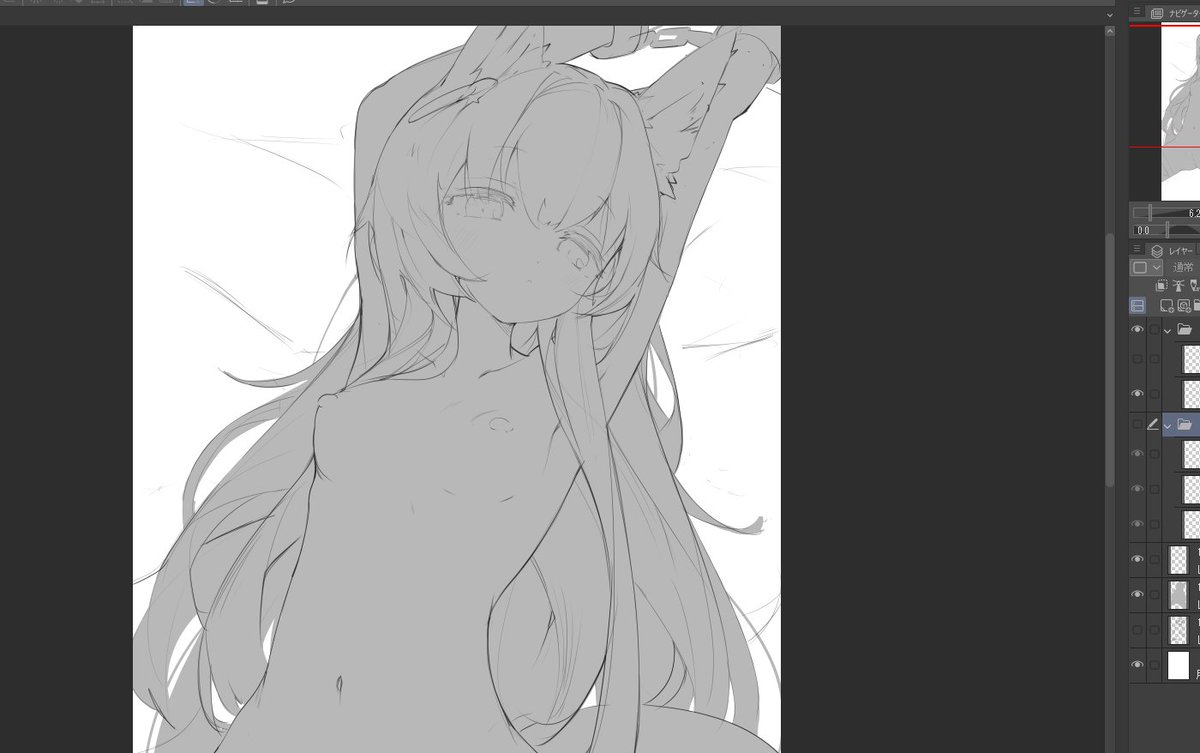Hide the second layer in top folder
The width and height of the screenshot is (1200, 753).
coord(1137,394)
